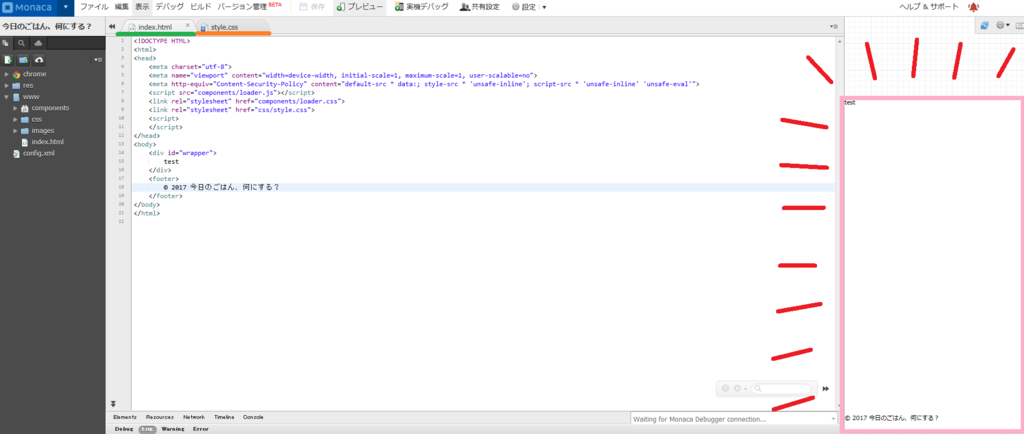Open the Elements debugger tab
The height and width of the screenshot is (434, 1024).
125,416
